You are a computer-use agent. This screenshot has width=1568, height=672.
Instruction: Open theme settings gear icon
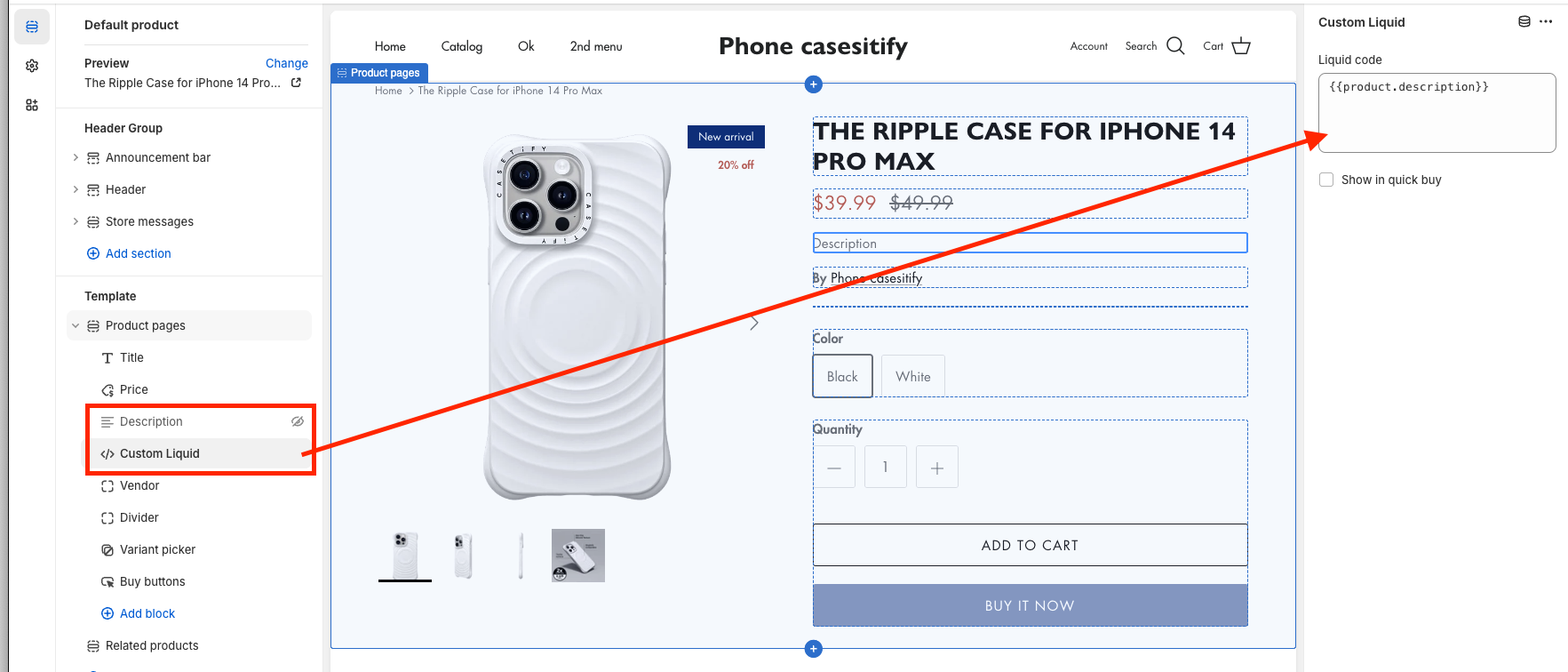click(32, 66)
